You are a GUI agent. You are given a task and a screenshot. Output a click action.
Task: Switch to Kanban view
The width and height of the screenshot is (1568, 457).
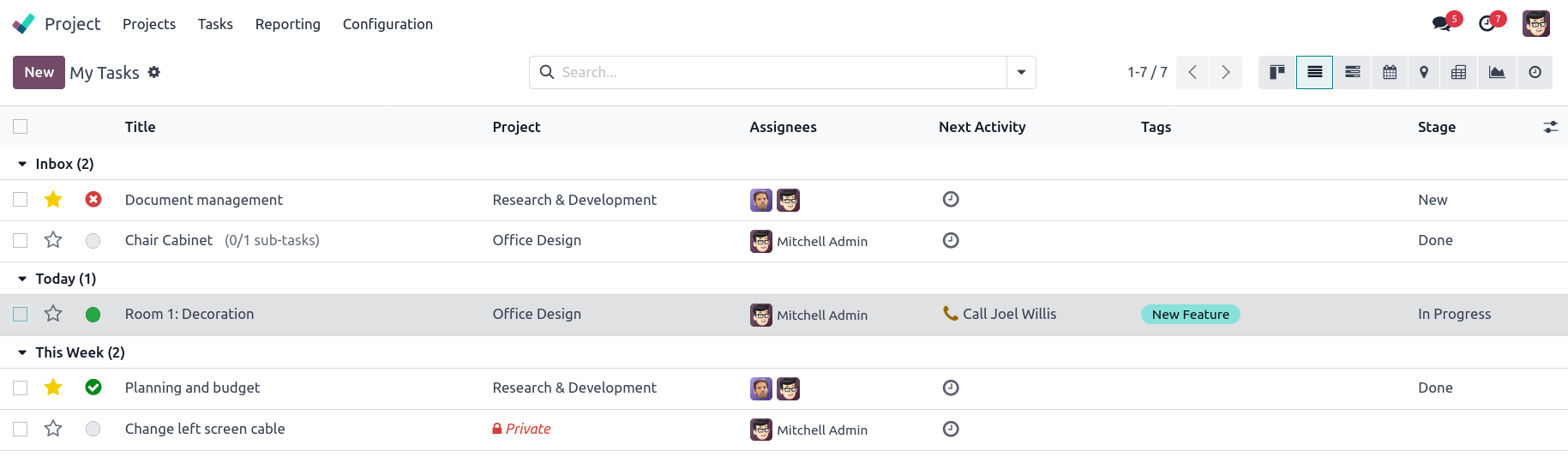pos(1277,73)
